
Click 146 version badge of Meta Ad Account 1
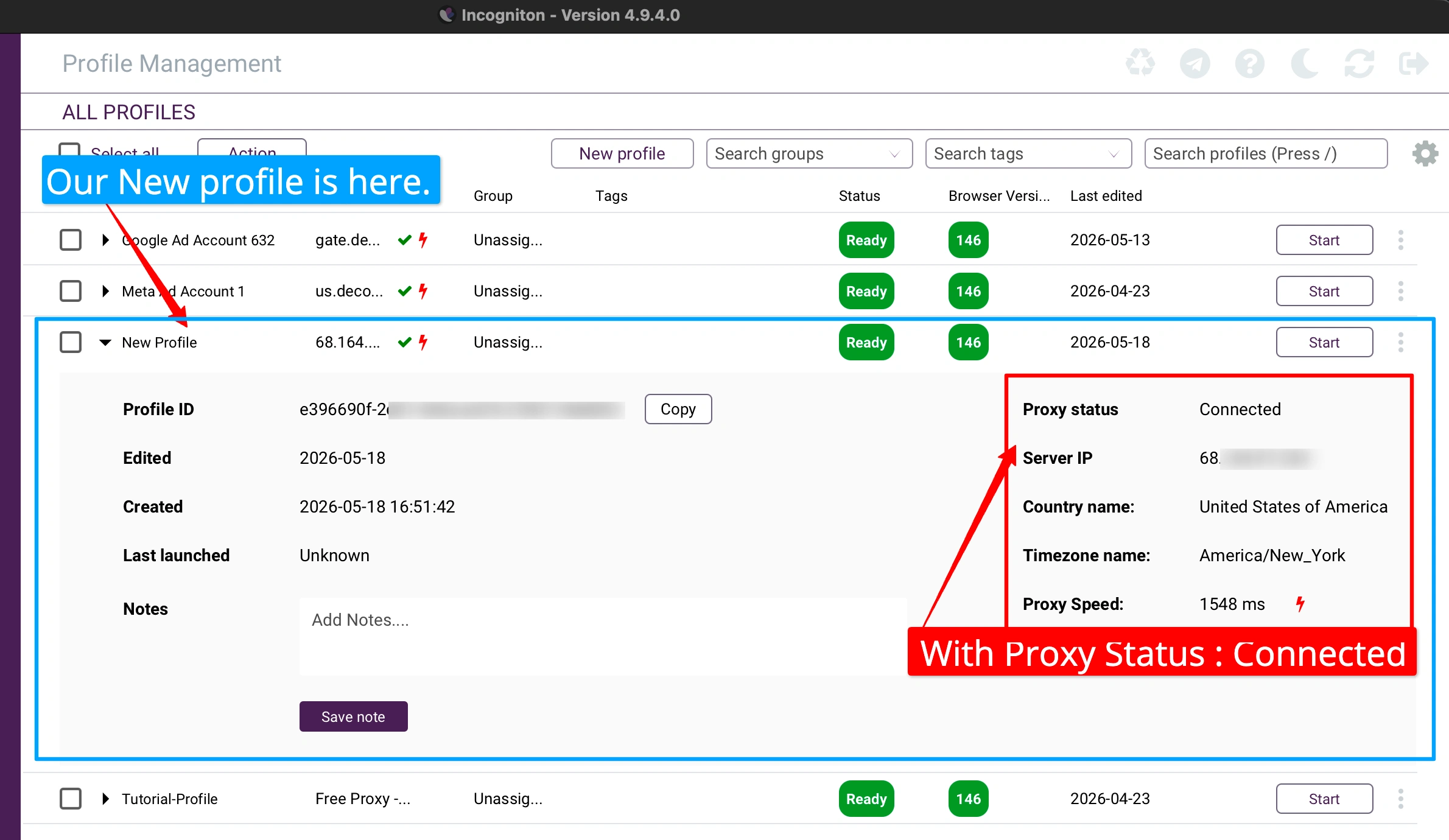pos(968,291)
